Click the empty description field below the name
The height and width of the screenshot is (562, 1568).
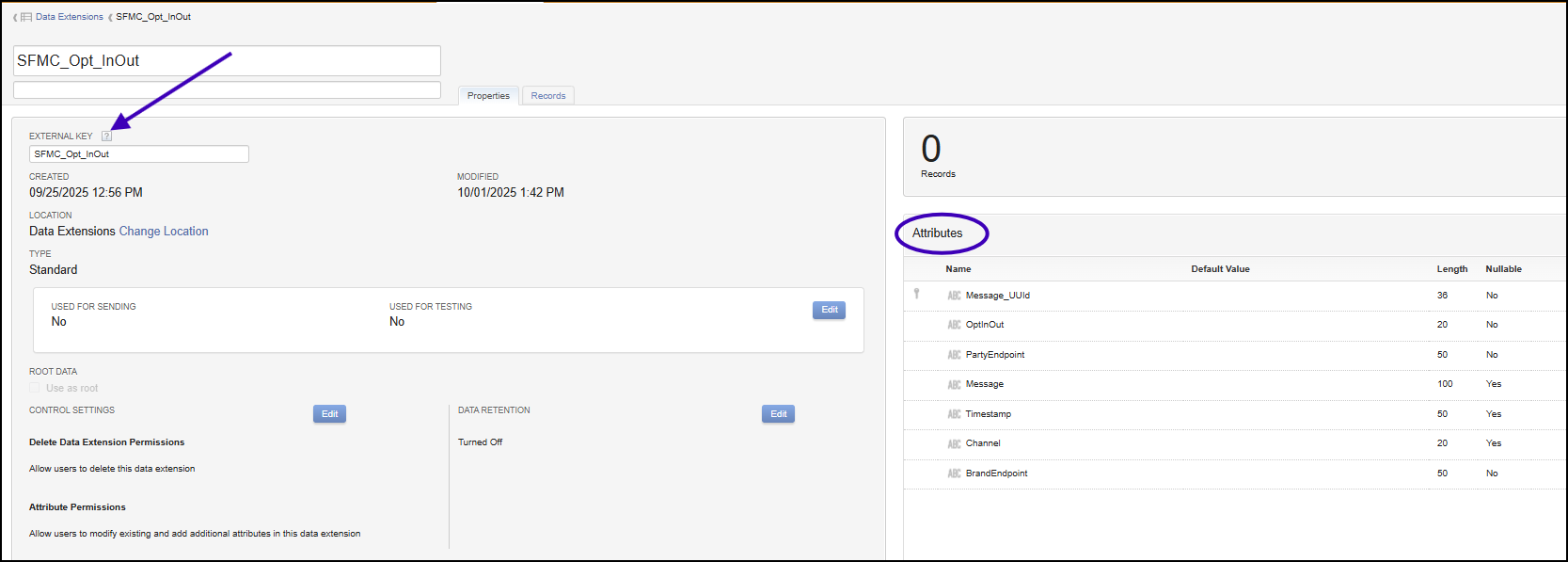(x=227, y=89)
